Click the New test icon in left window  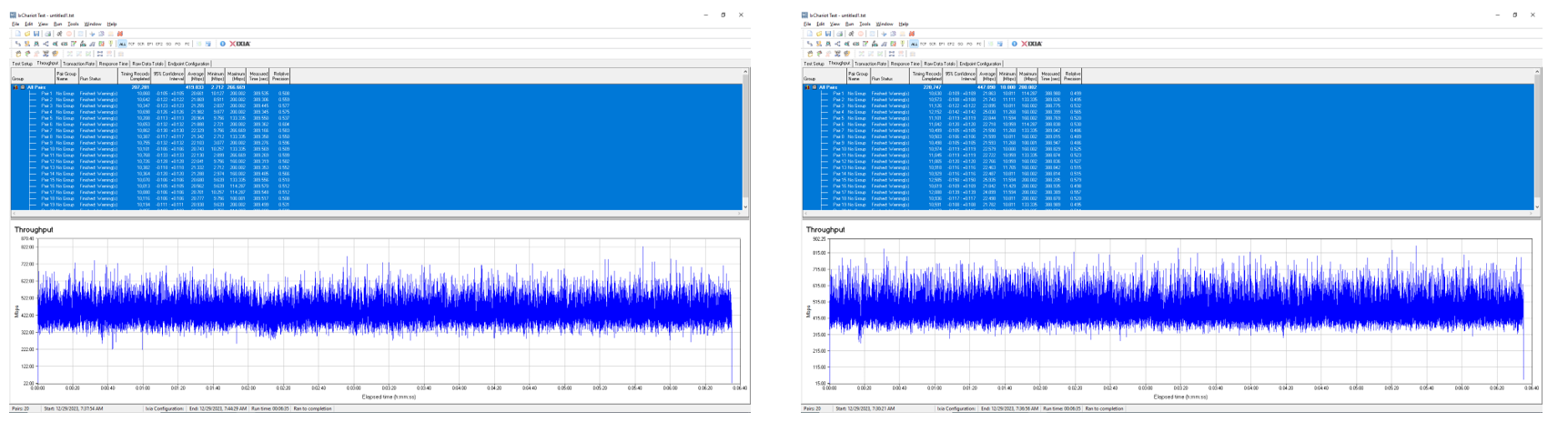pyautogui.click(x=18, y=34)
